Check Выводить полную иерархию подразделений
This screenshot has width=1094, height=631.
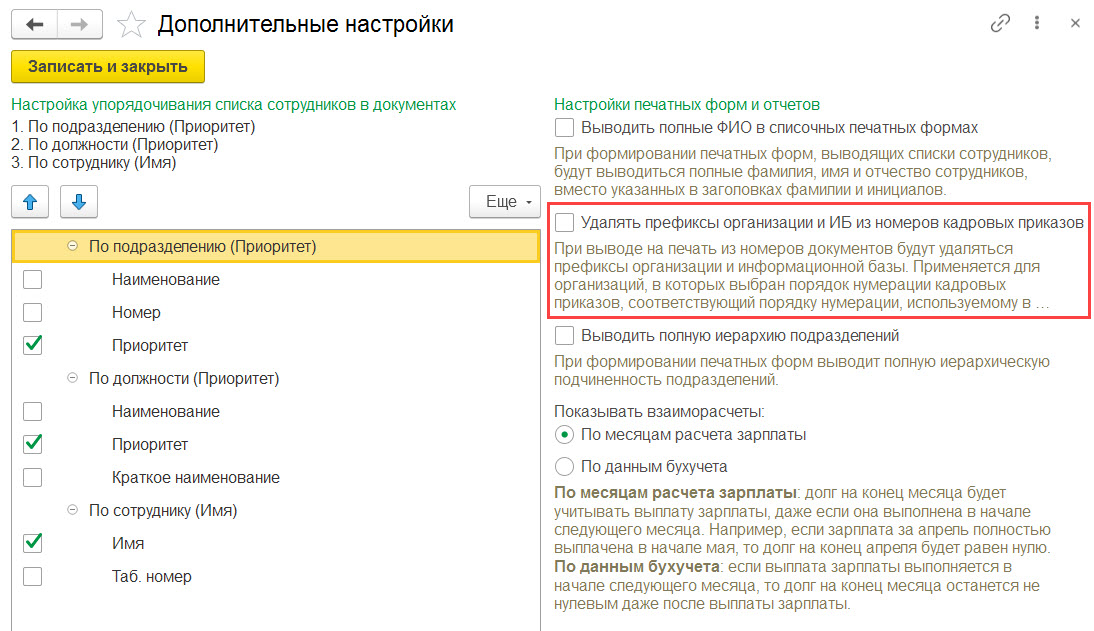(x=564, y=336)
